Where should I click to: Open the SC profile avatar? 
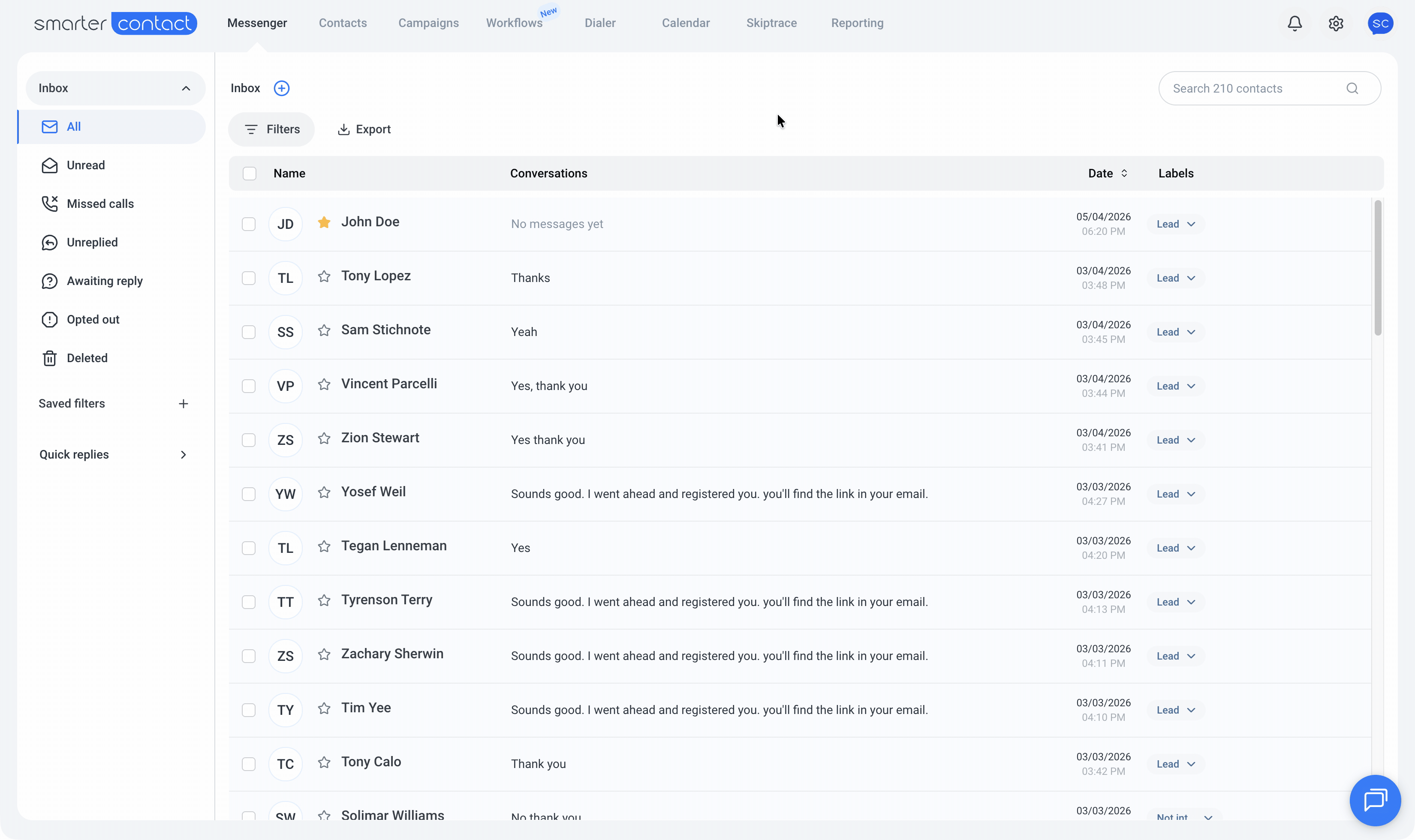1380,23
